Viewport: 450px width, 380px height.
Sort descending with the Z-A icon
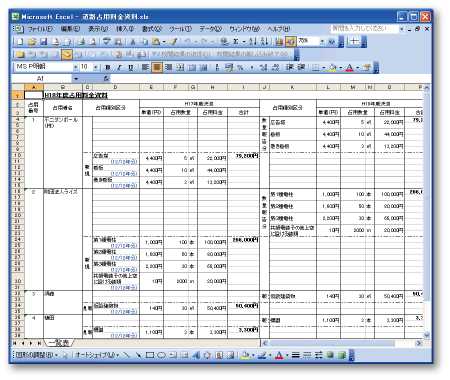click(264, 42)
